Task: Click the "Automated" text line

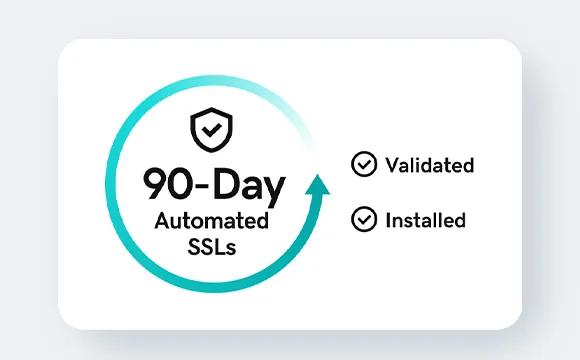Action: click(212, 221)
